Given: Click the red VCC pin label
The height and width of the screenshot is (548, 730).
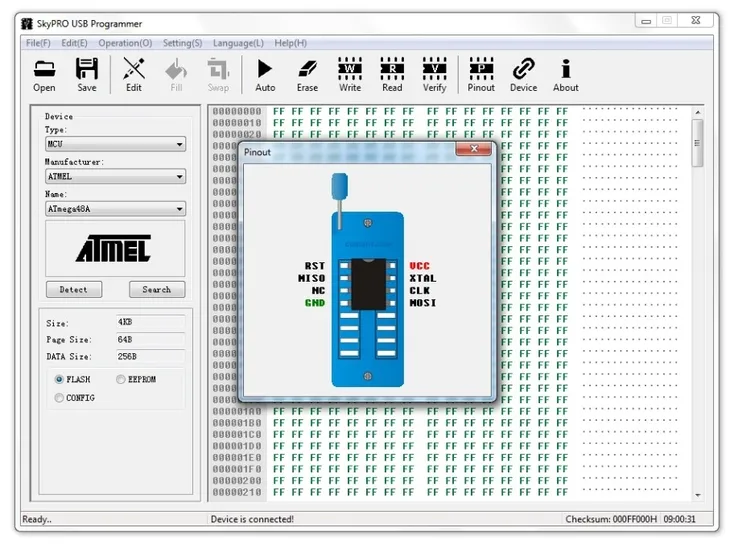Looking at the screenshot, I should pyautogui.click(x=419, y=266).
